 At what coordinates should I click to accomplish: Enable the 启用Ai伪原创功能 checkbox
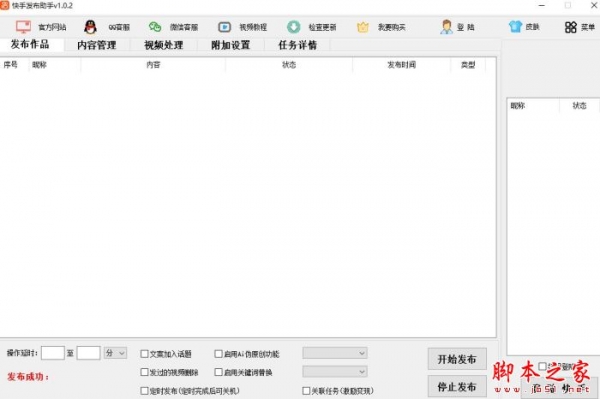coord(218,354)
